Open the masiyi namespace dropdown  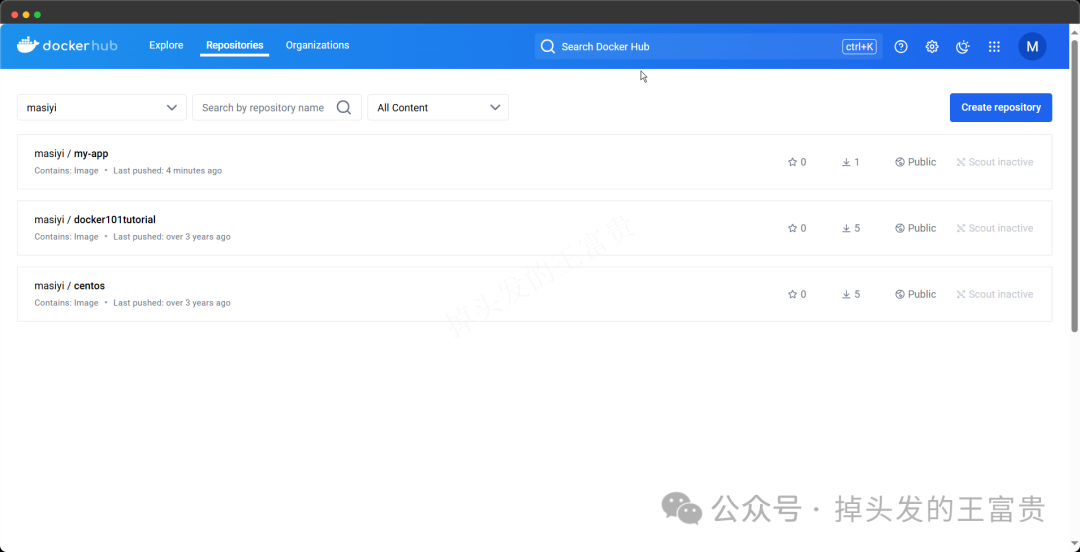(x=102, y=108)
